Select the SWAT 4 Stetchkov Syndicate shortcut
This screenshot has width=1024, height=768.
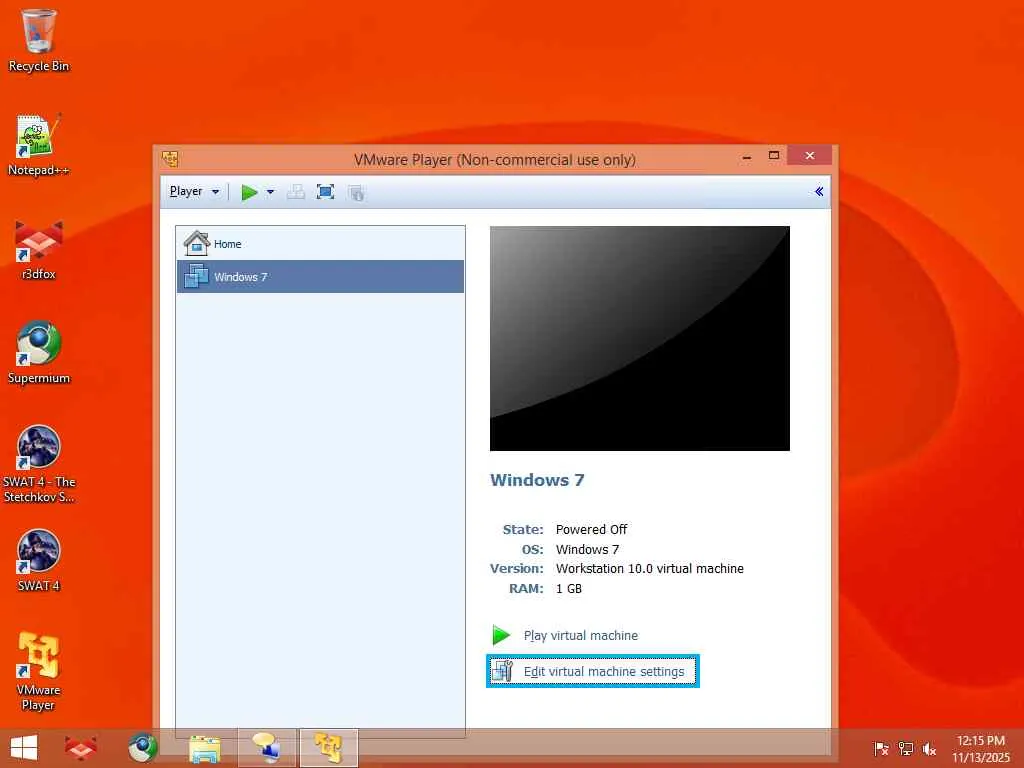tap(39, 464)
